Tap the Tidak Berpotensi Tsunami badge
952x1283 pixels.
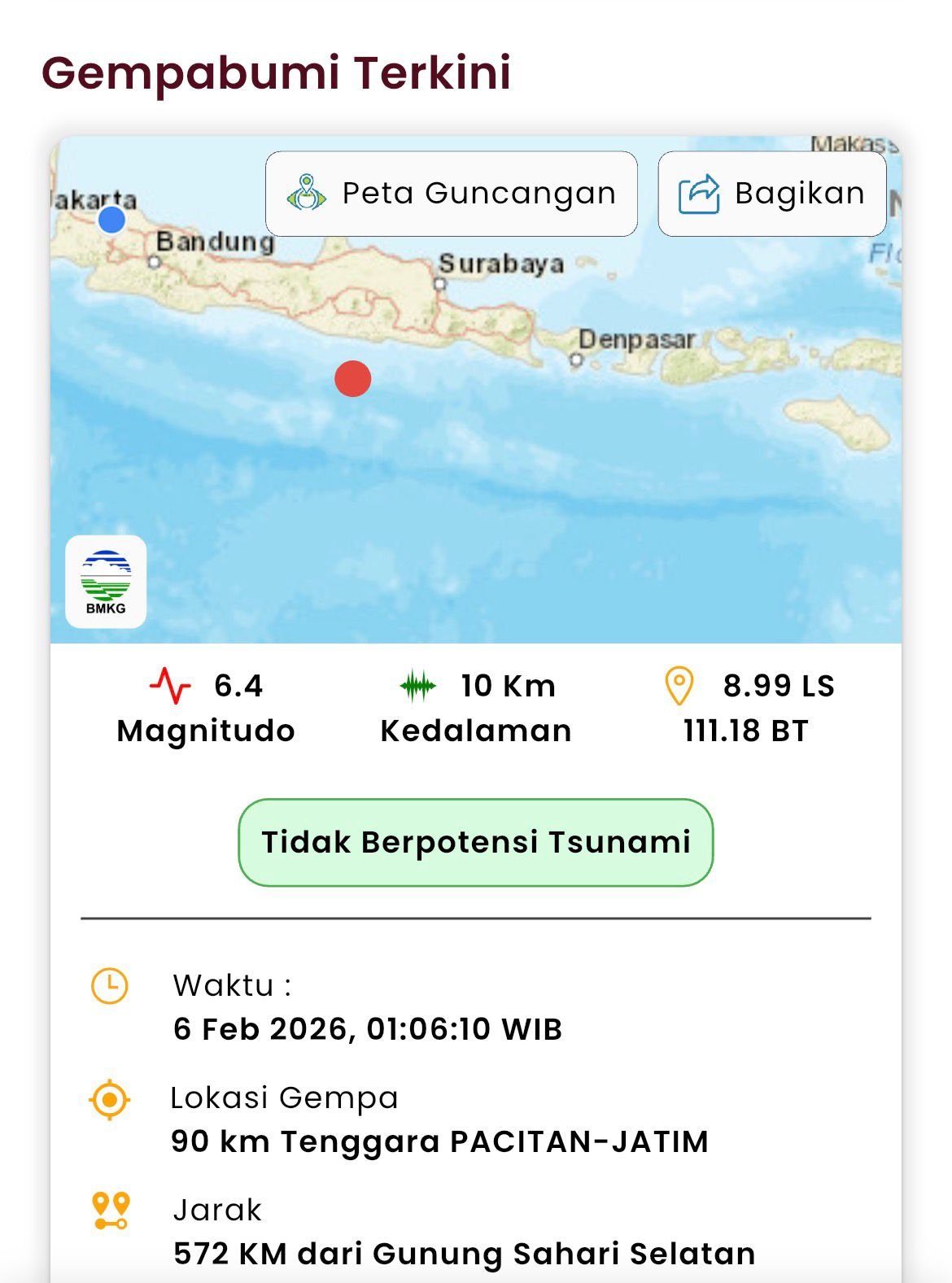pyautogui.click(x=475, y=842)
